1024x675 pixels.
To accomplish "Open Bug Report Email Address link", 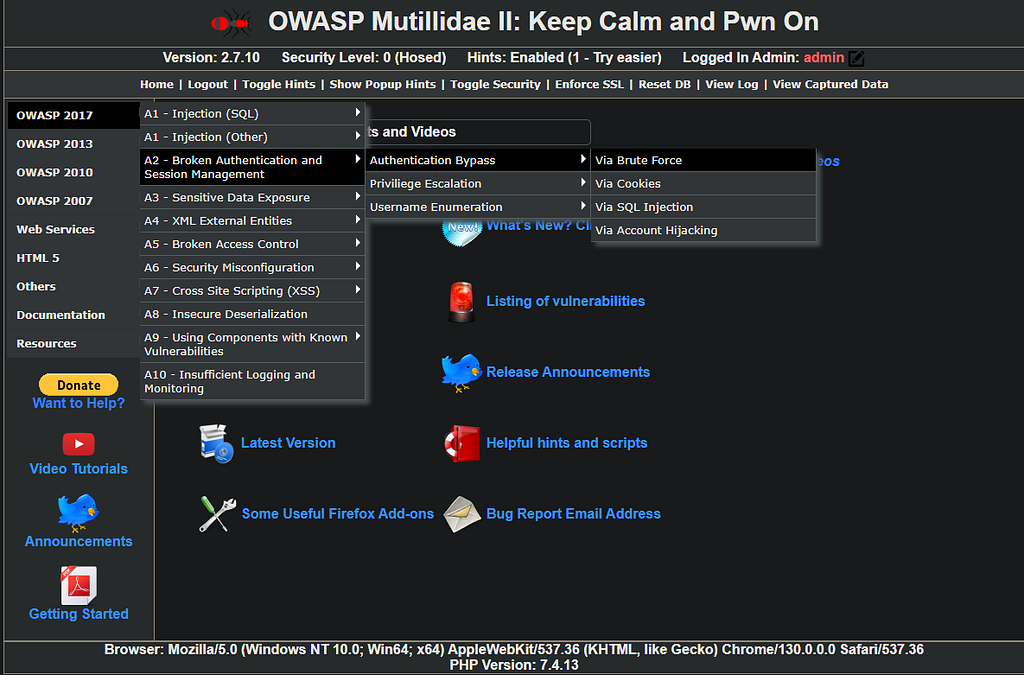I will coord(573,514).
